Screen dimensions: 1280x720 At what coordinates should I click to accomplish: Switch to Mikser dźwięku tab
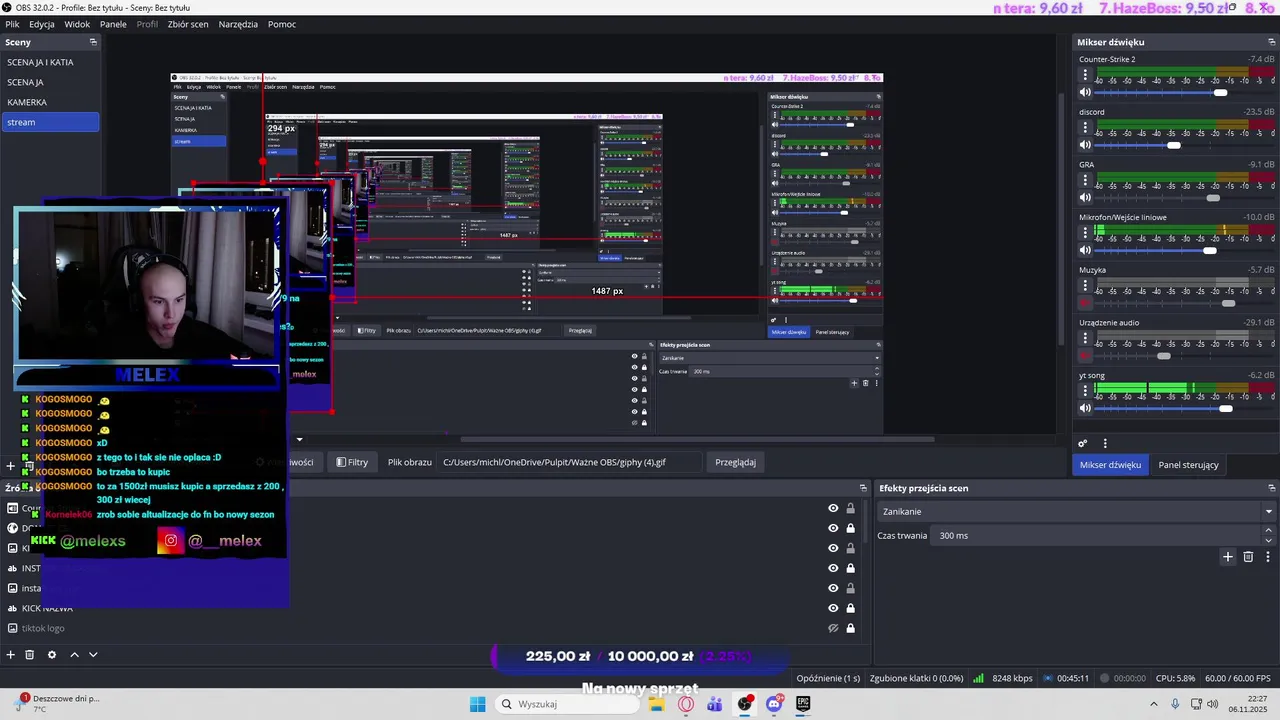[1110, 465]
